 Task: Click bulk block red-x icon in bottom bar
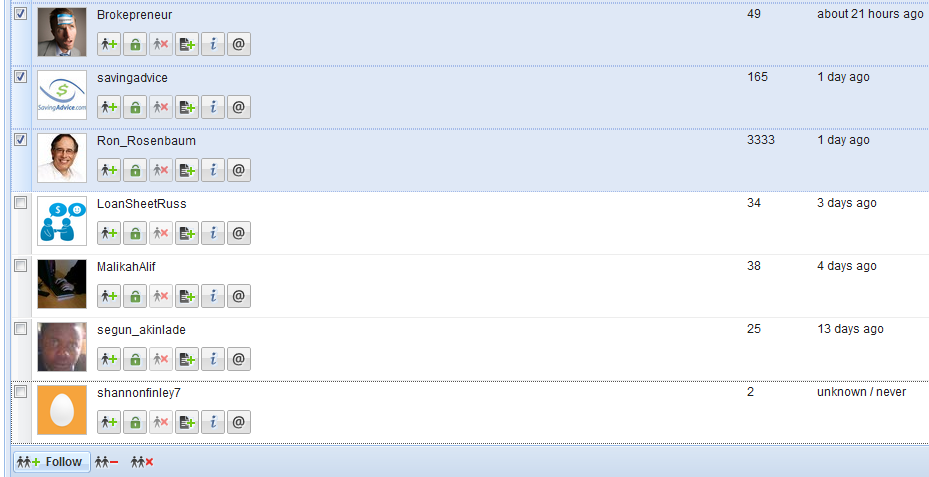[142, 462]
